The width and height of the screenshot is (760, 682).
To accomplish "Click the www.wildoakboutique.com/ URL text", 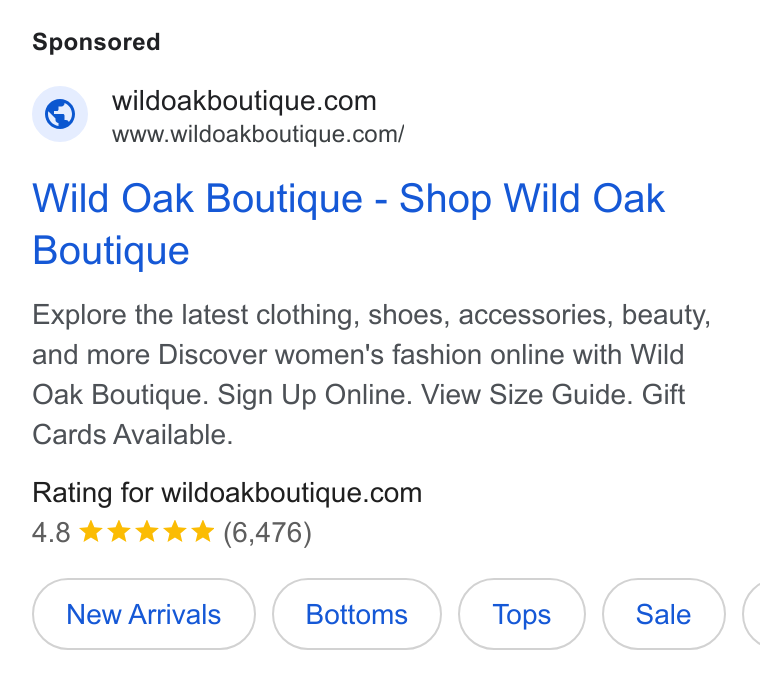I will pos(258,135).
